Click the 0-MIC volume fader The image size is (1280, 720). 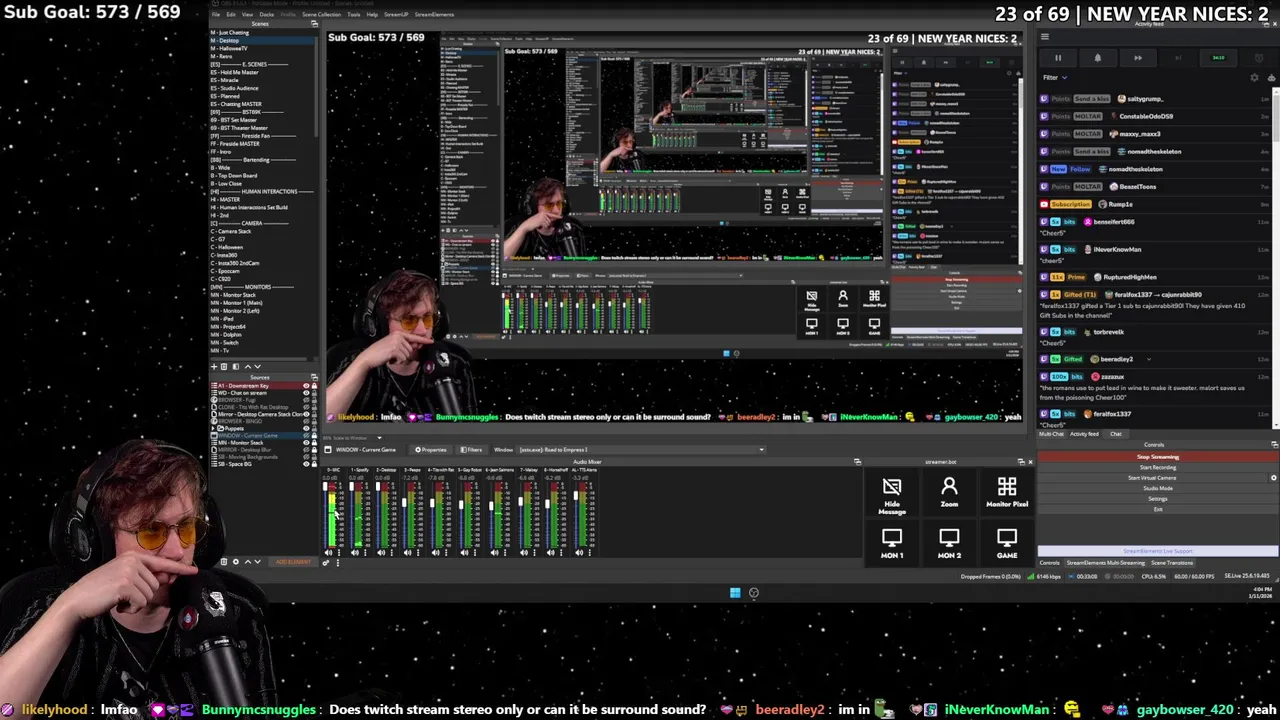325,486
